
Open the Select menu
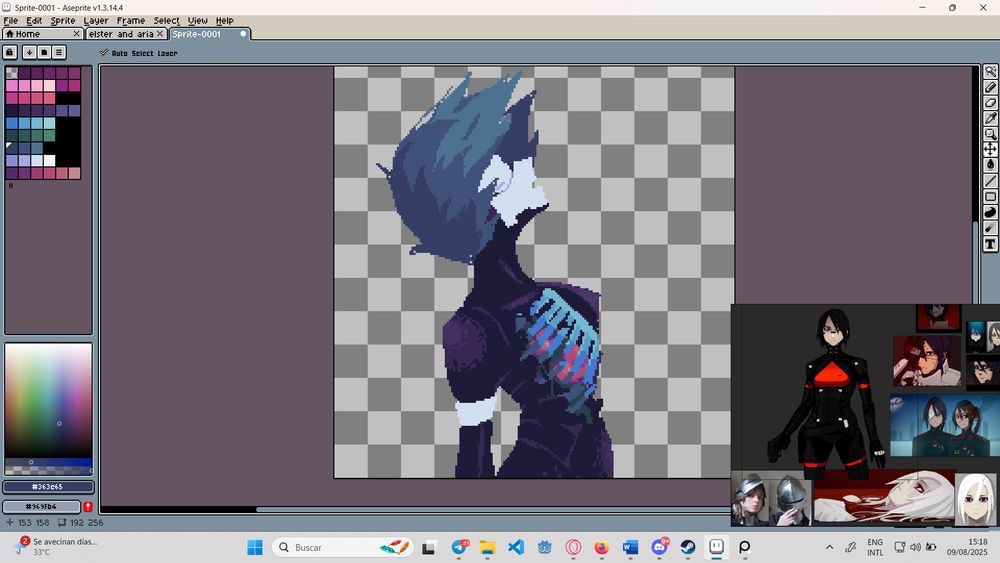tap(166, 20)
